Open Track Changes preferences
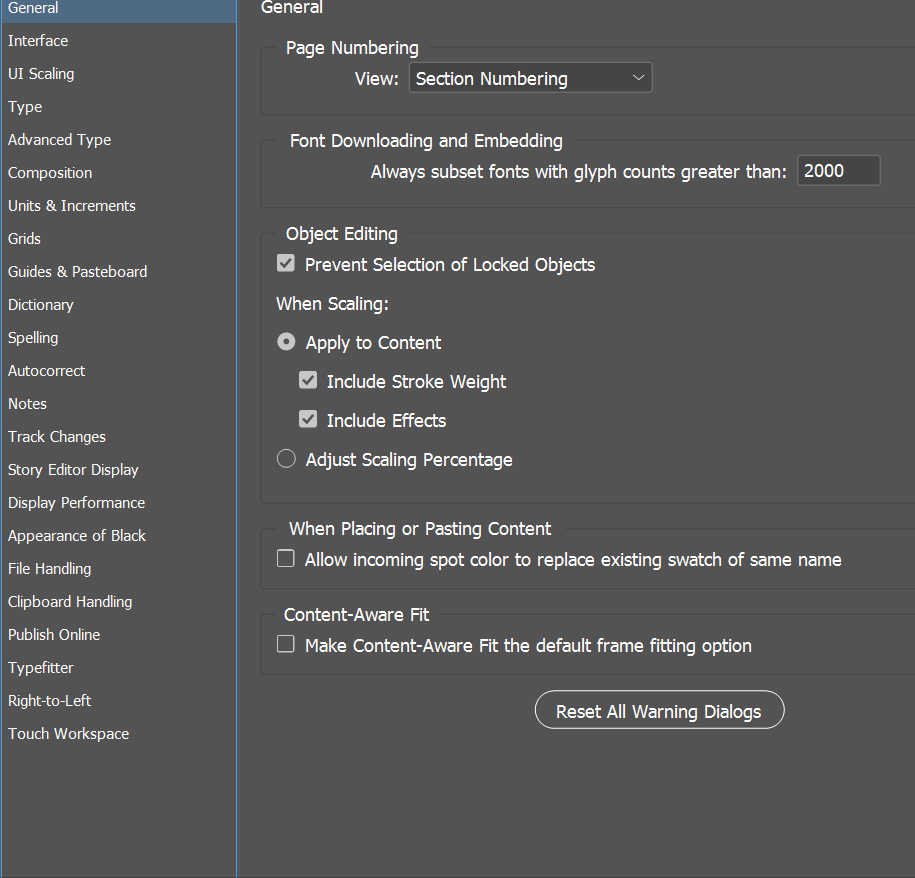Screen dimensions: 915x878 pyautogui.click(x=56, y=437)
